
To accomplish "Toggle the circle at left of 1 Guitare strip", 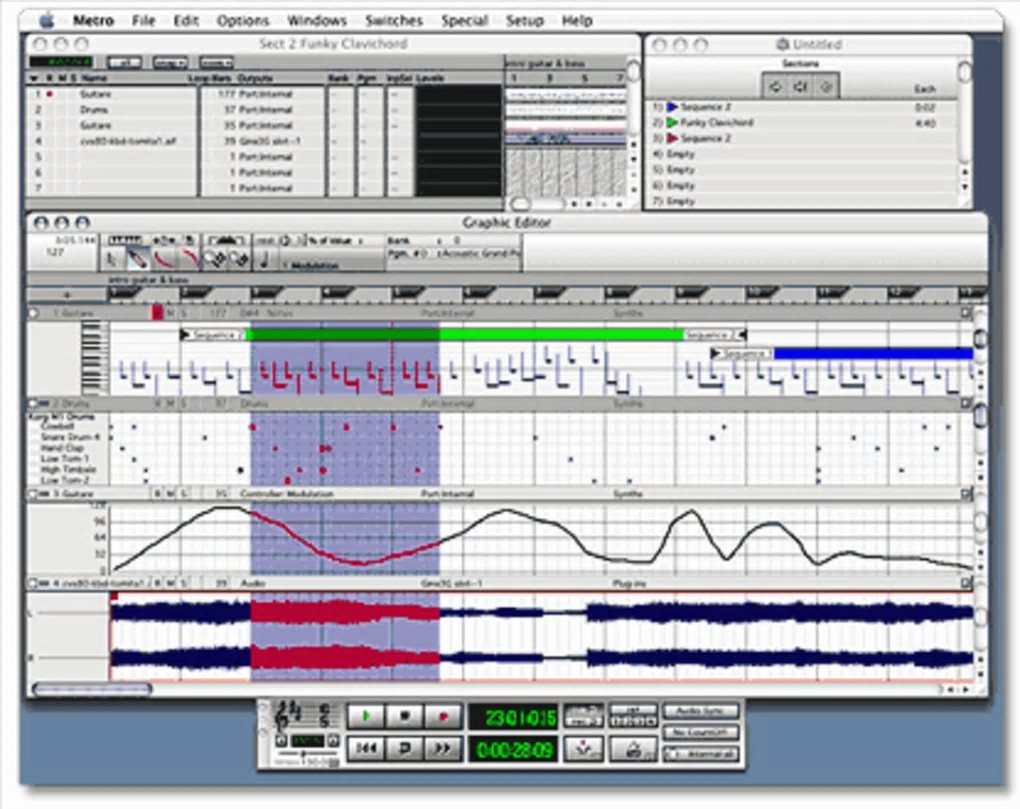I will (33, 313).
